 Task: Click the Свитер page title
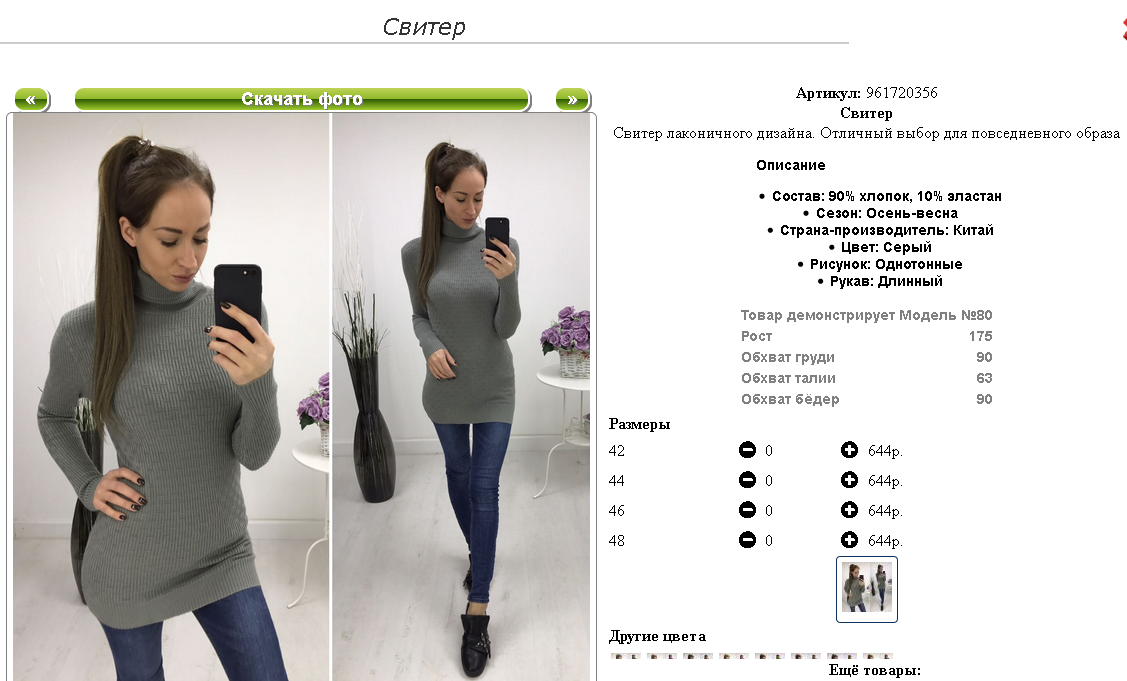coord(424,27)
